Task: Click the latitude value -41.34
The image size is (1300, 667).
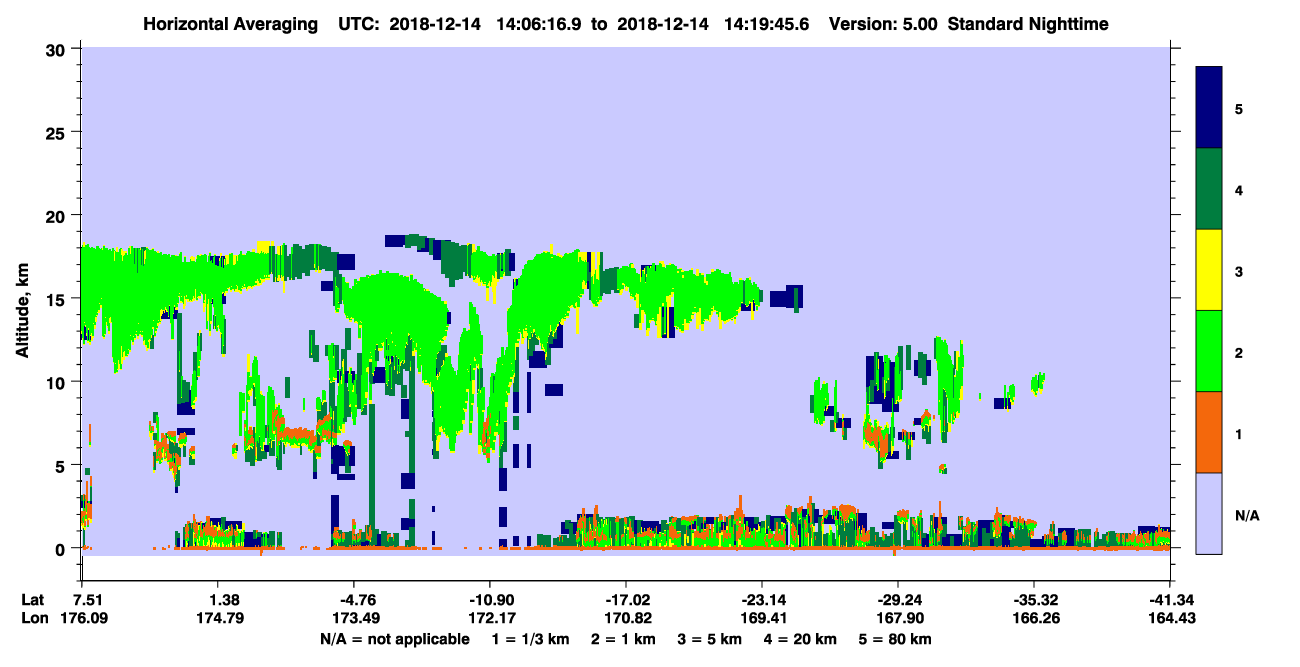Action: [x=1168, y=599]
